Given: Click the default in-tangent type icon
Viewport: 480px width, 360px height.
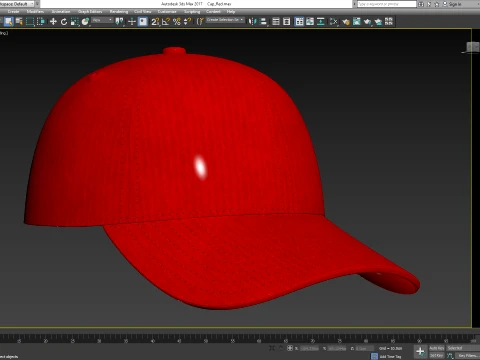Looking at the screenshot, I should 450,356.
